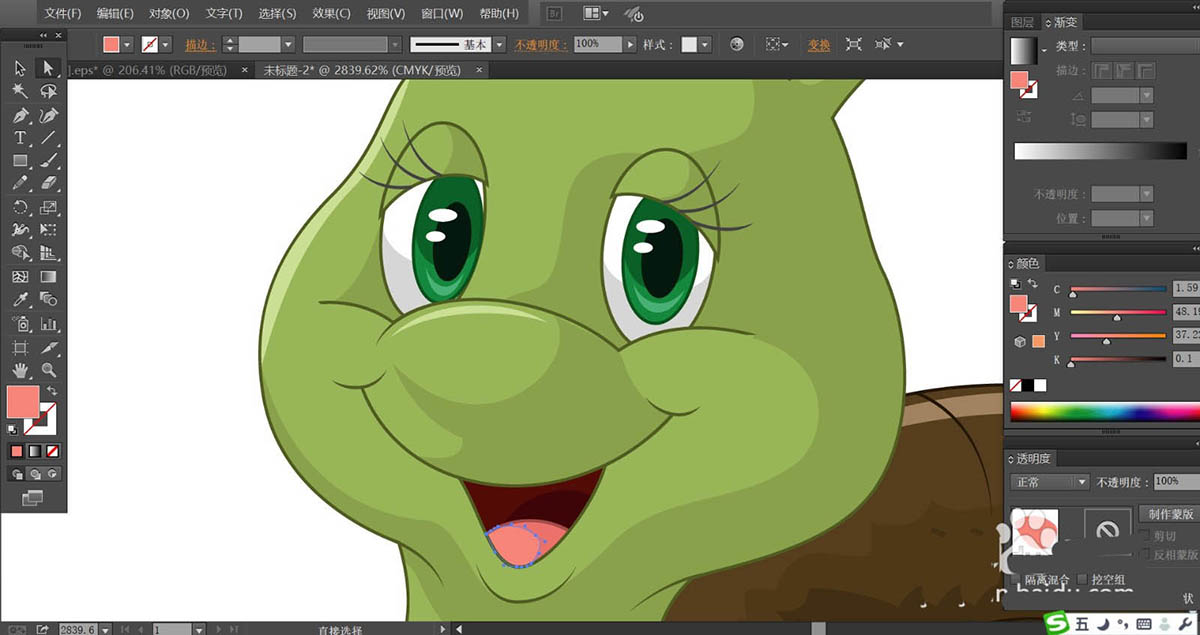Check the 反相蒙版 option
Screen dimensions: 1200x635
[x=1145, y=555]
